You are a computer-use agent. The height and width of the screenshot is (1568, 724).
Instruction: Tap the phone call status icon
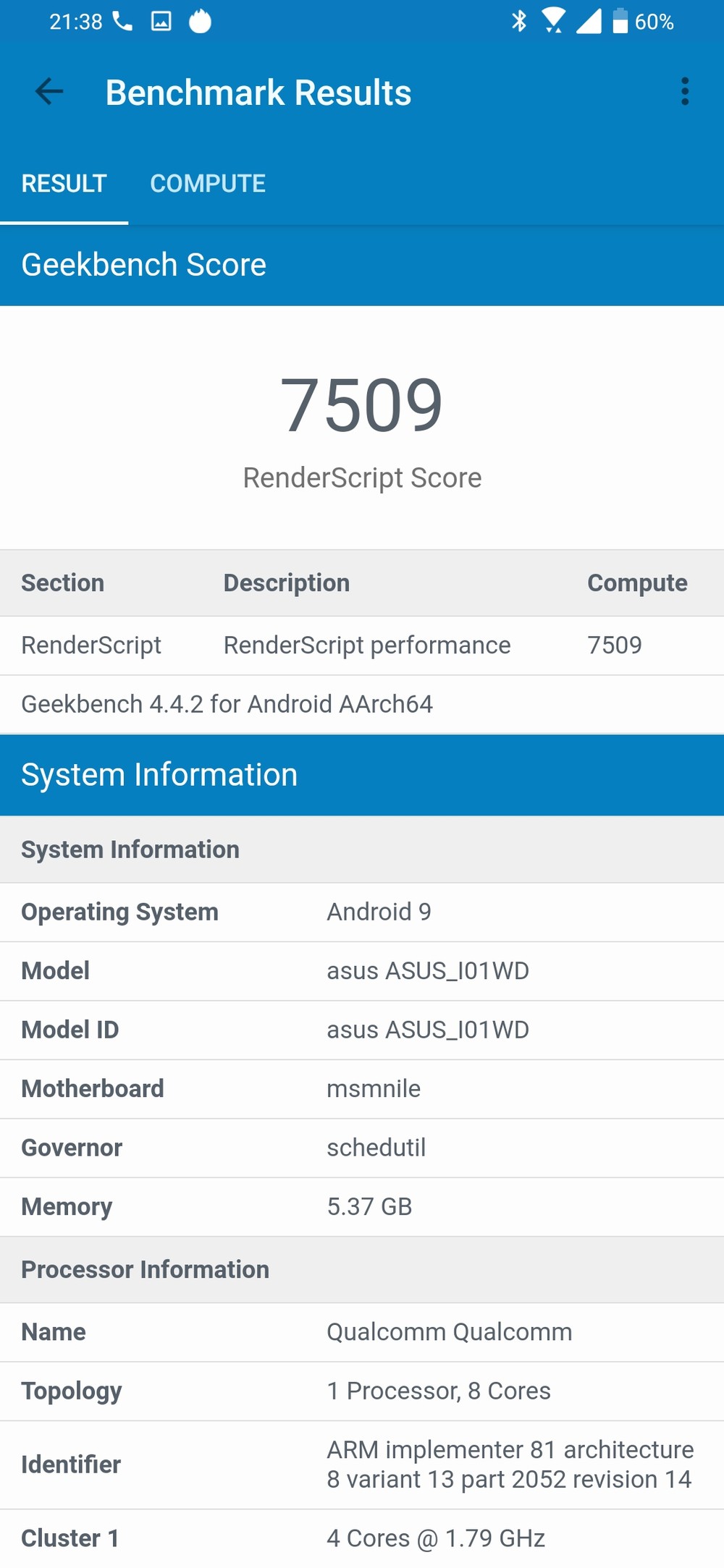click(x=122, y=21)
